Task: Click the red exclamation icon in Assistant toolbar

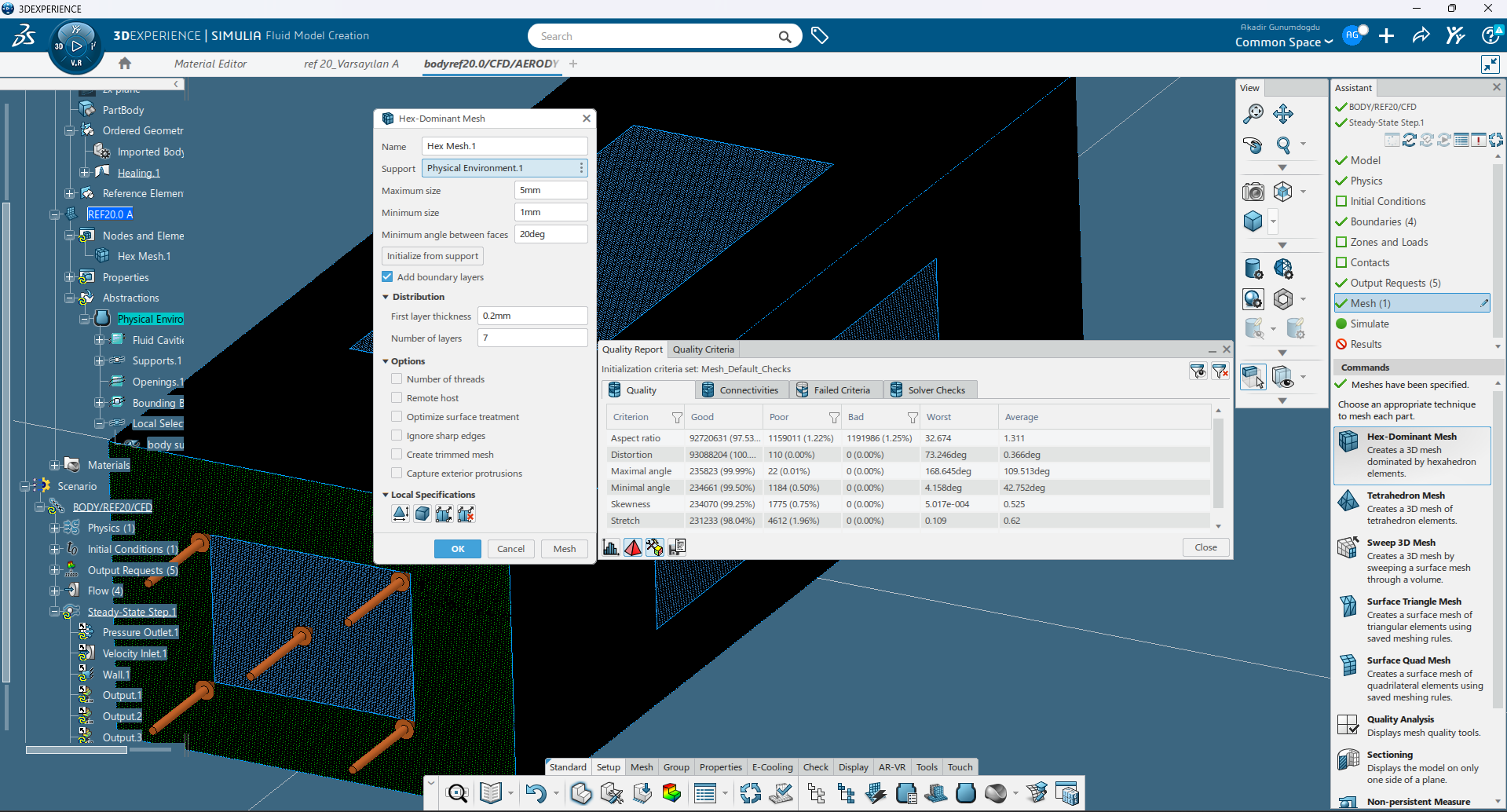Action: tap(1479, 140)
